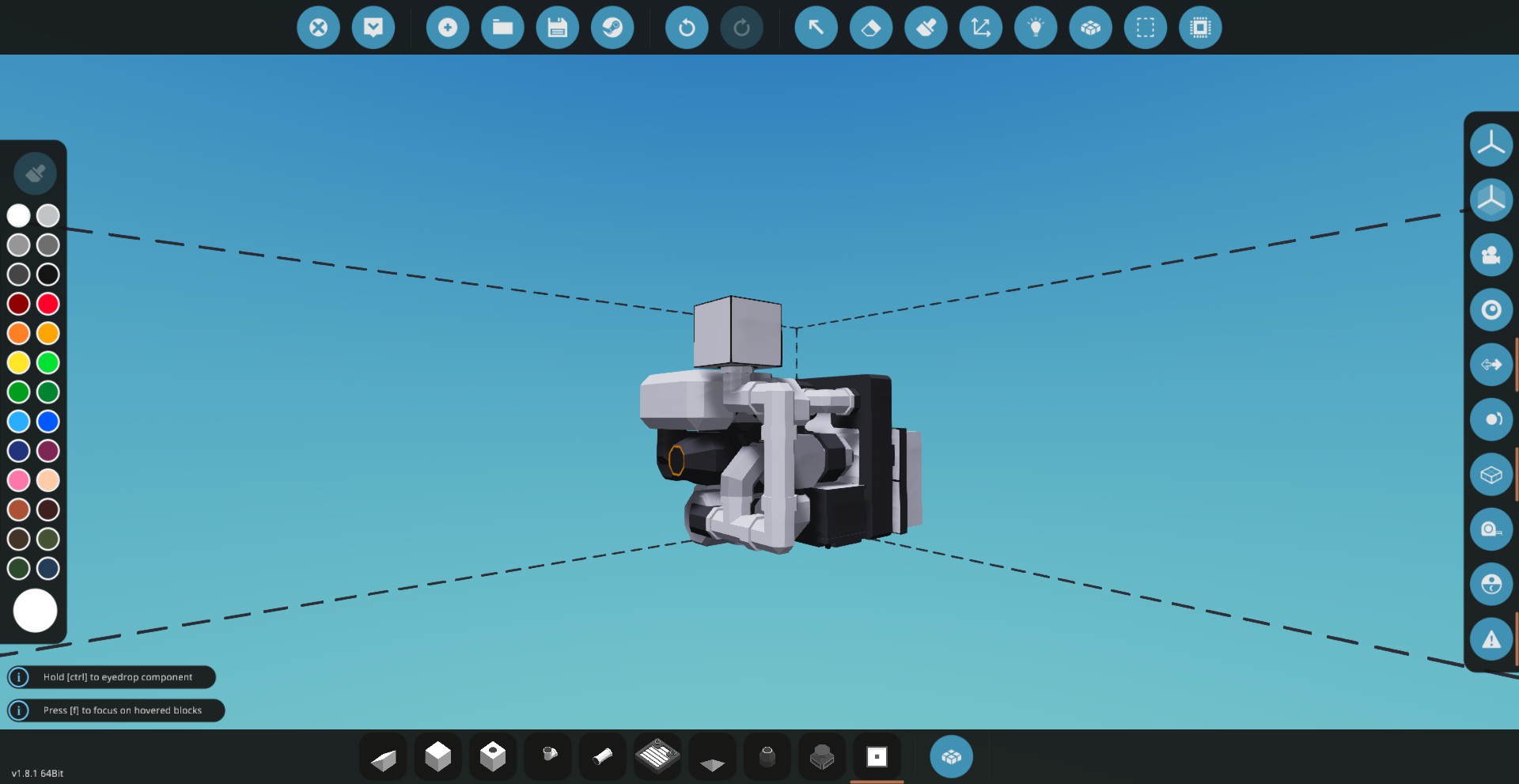1519x784 pixels.
Task: Click the rotating circle icon on right panel
Action: coord(1491,419)
